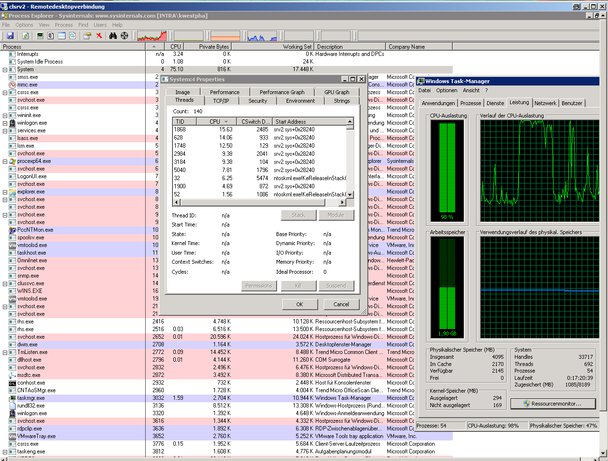This screenshot has height=461, width=608.
Task: Click the Ressourcenmonitor button
Action: [x=553, y=404]
